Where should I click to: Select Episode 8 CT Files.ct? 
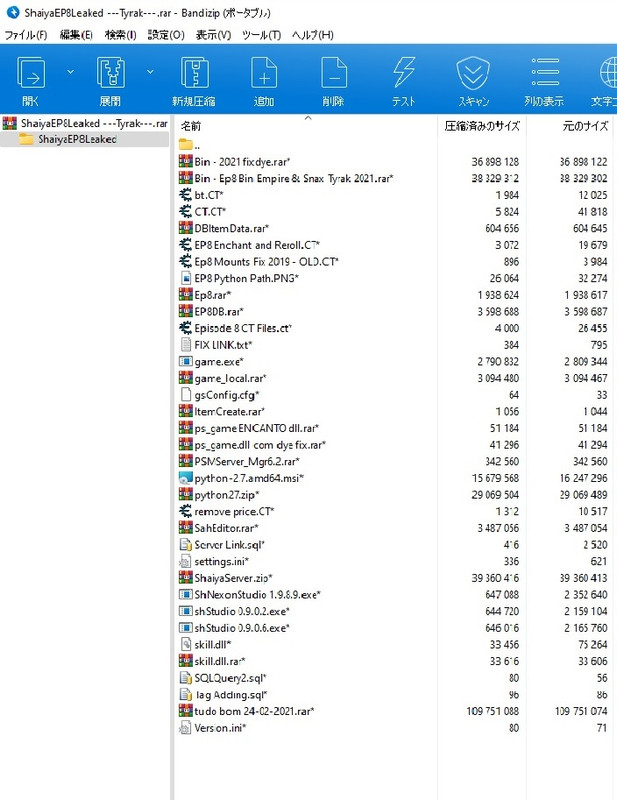coord(243,328)
